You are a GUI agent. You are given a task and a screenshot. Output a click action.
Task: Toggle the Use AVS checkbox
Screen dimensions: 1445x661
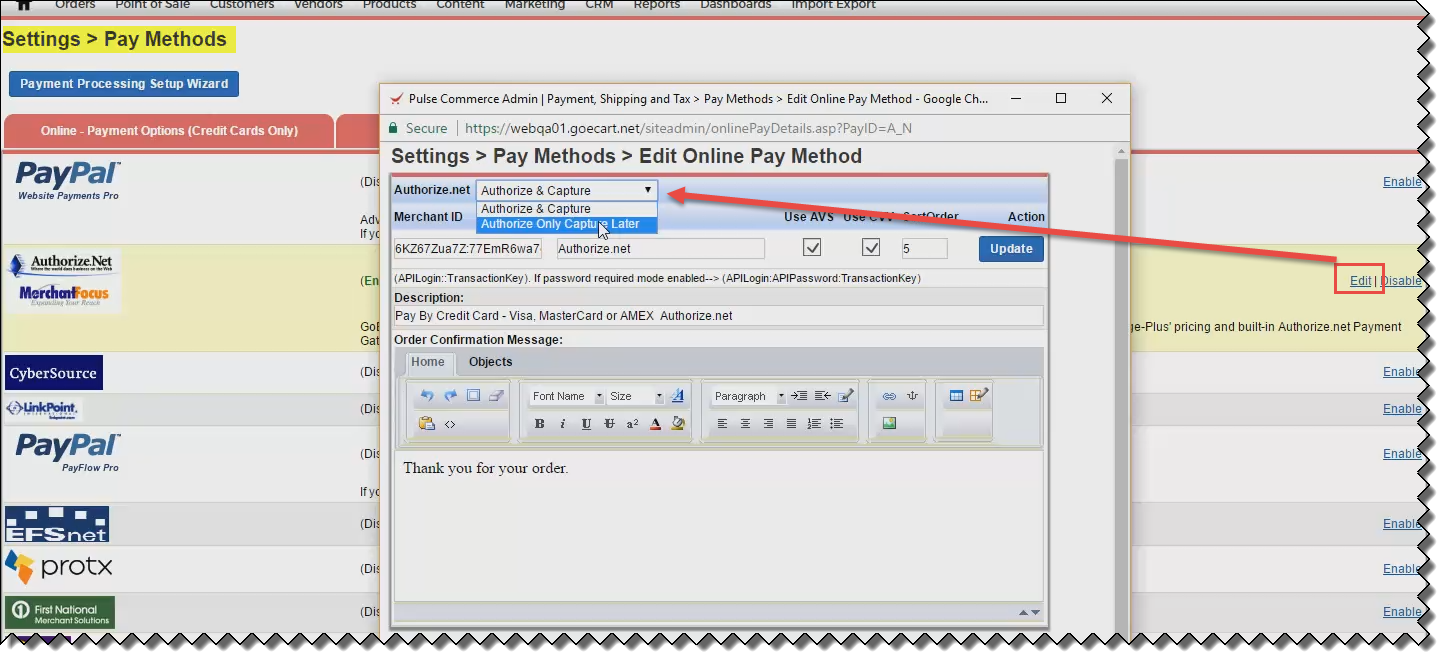(x=813, y=247)
